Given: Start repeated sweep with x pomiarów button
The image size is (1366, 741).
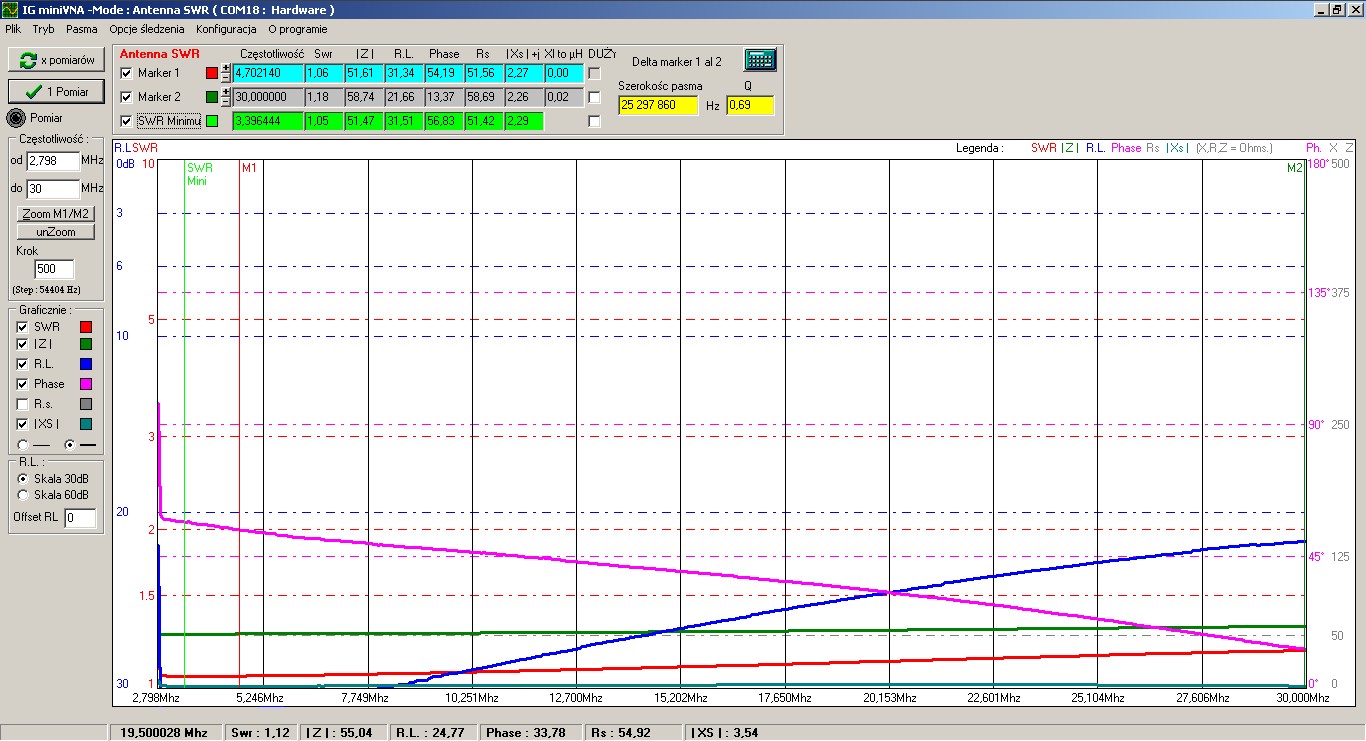Looking at the screenshot, I should tap(56, 60).
